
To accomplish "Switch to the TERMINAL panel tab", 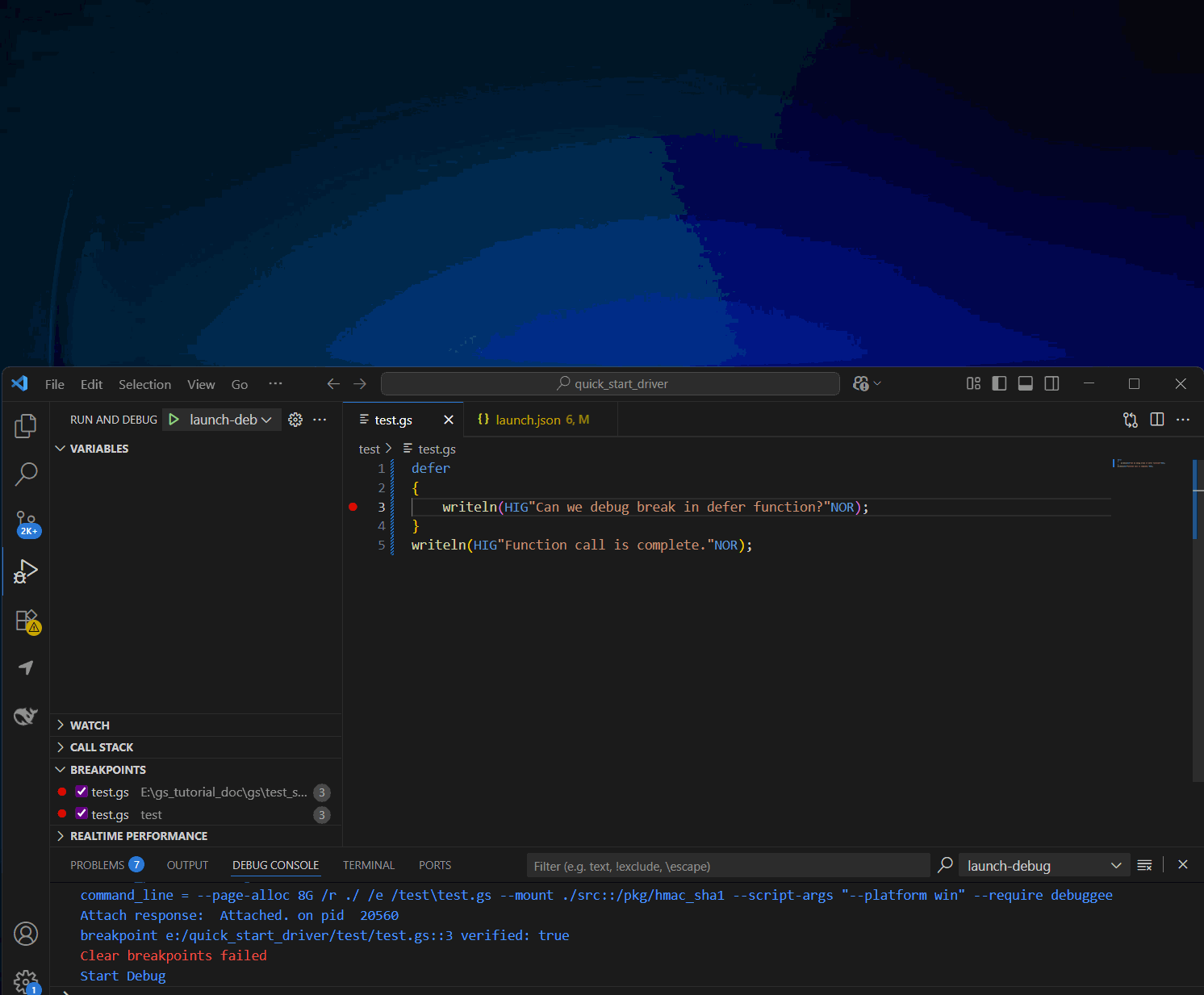I will pyautogui.click(x=368, y=865).
